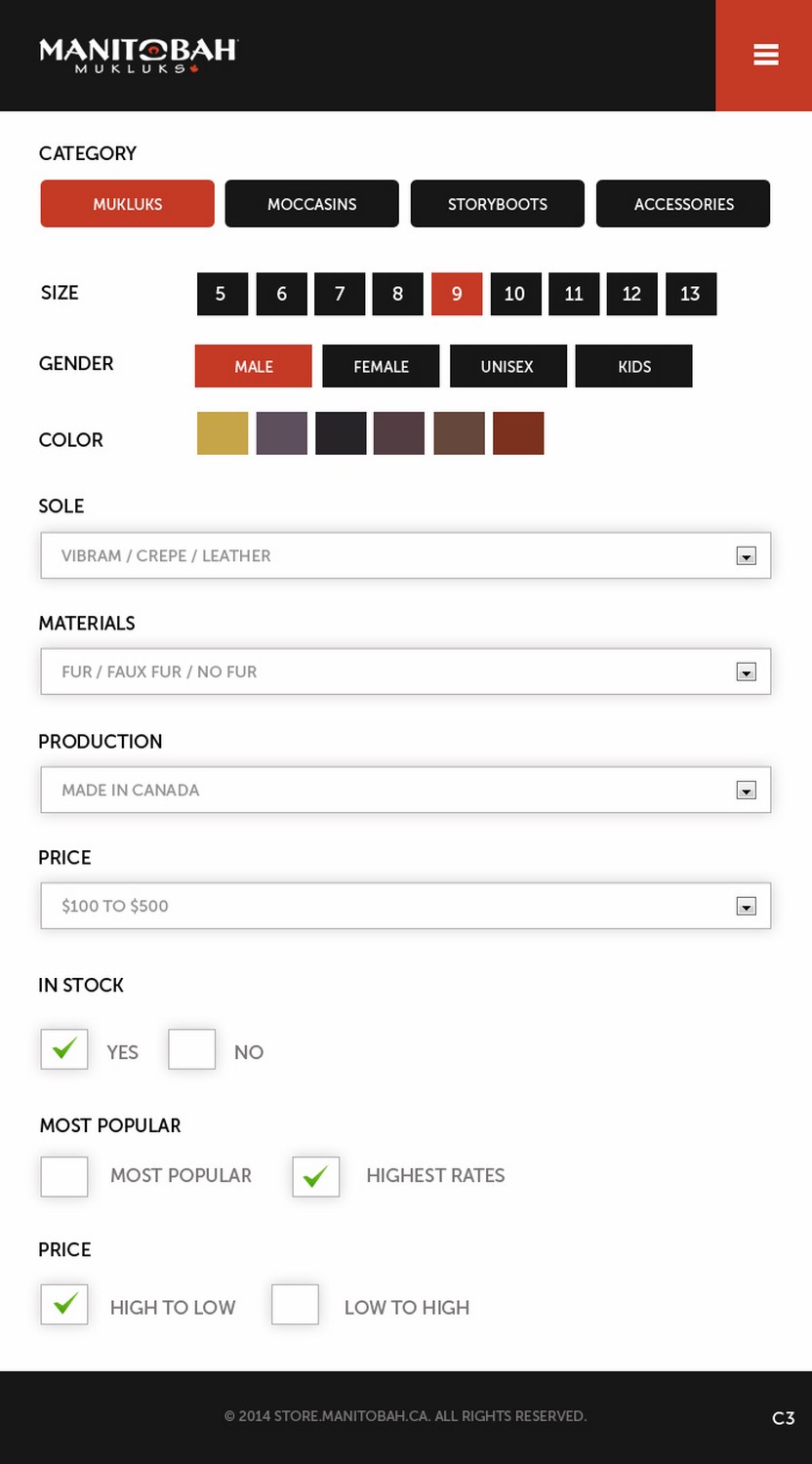Viewport: 812px width, 1464px height.
Task: Select the Moccasins category
Action: 311,204
